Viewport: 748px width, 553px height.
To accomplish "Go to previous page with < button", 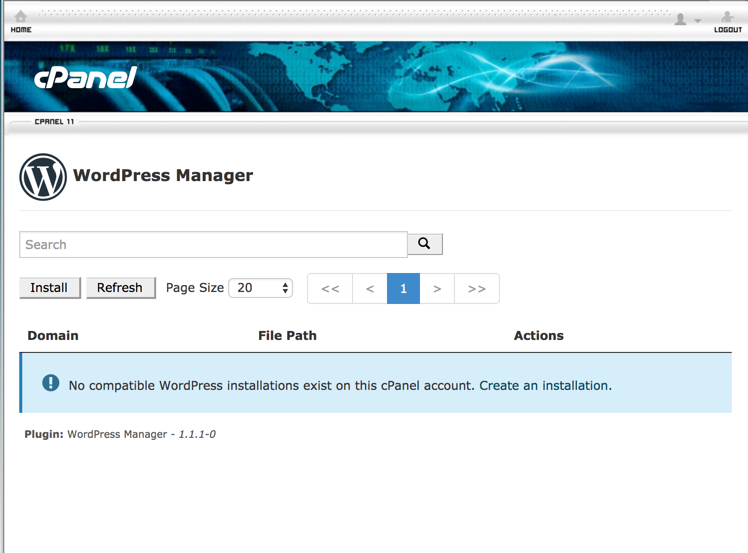I will pos(370,289).
